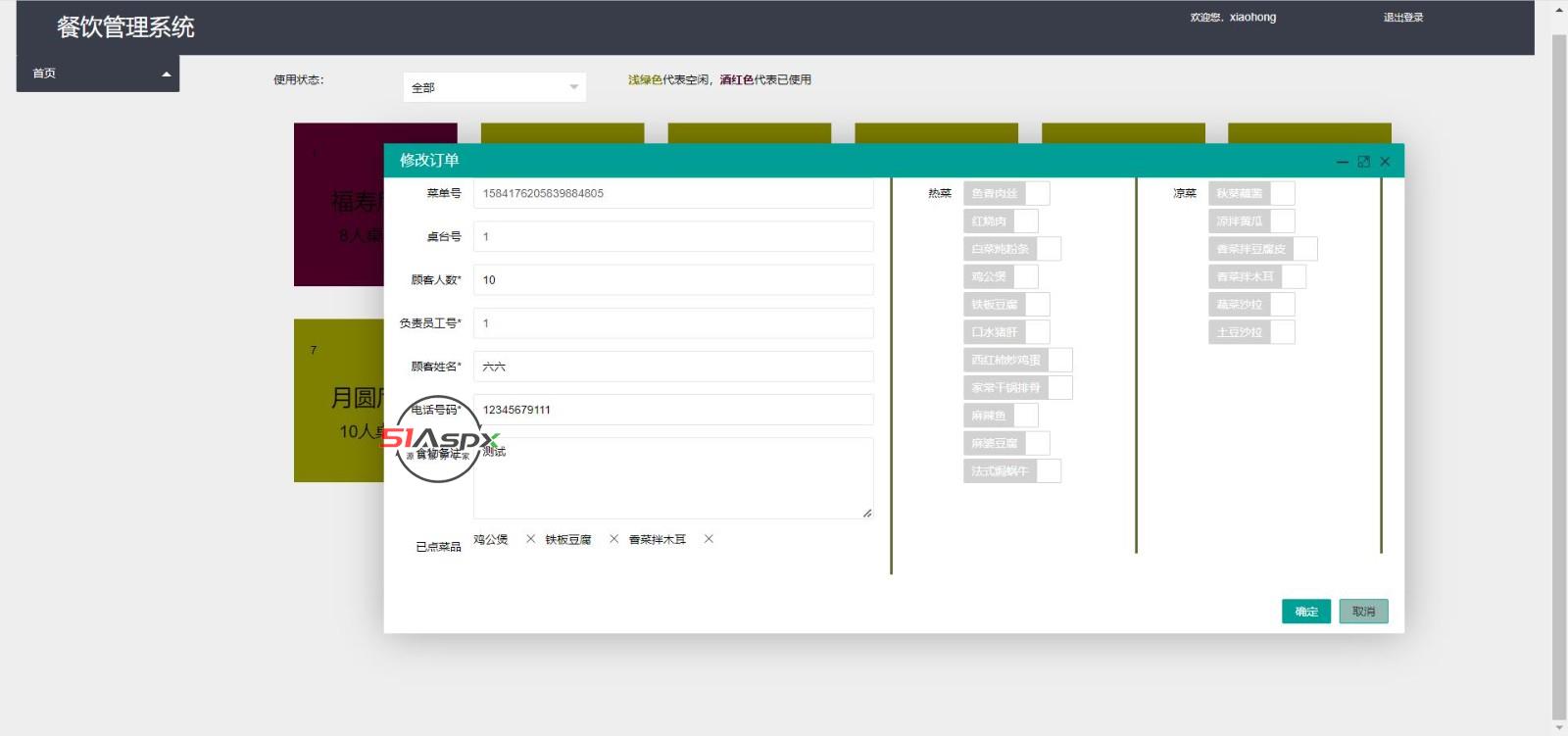Click the 取消 button
The image size is (1568, 736).
[1363, 612]
